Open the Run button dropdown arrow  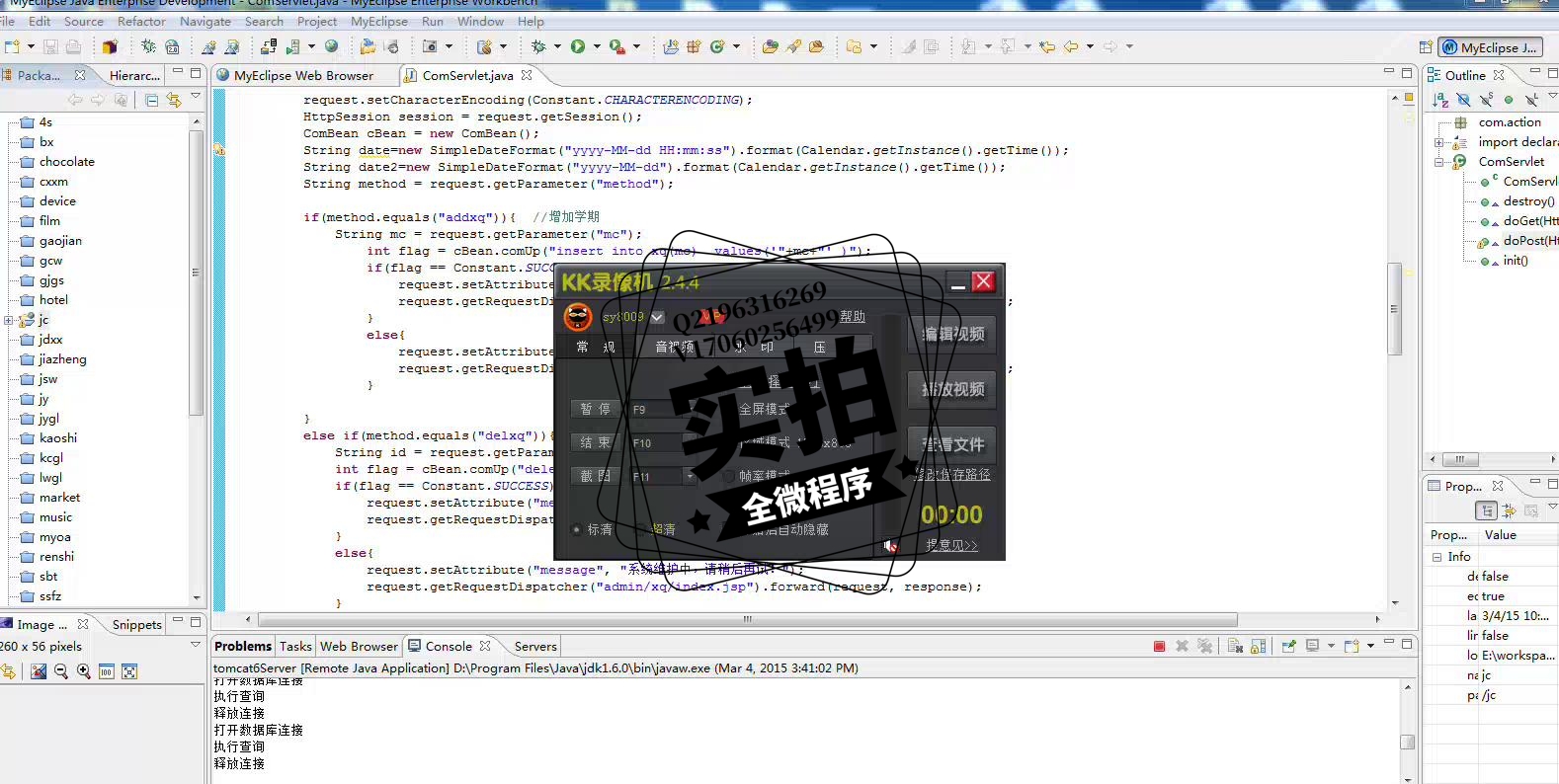(x=597, y=46)
